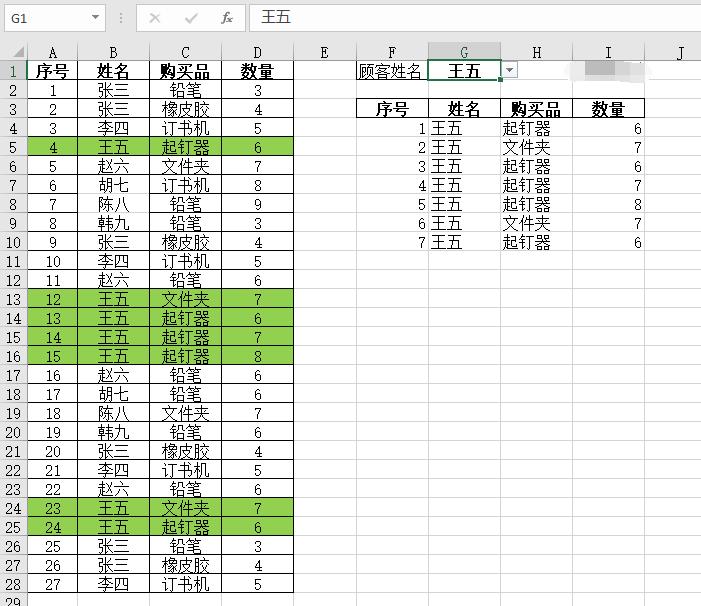Click the formula bar containing 王五
Viewport: 701px width, 606px height.
(x=475, y=17)
